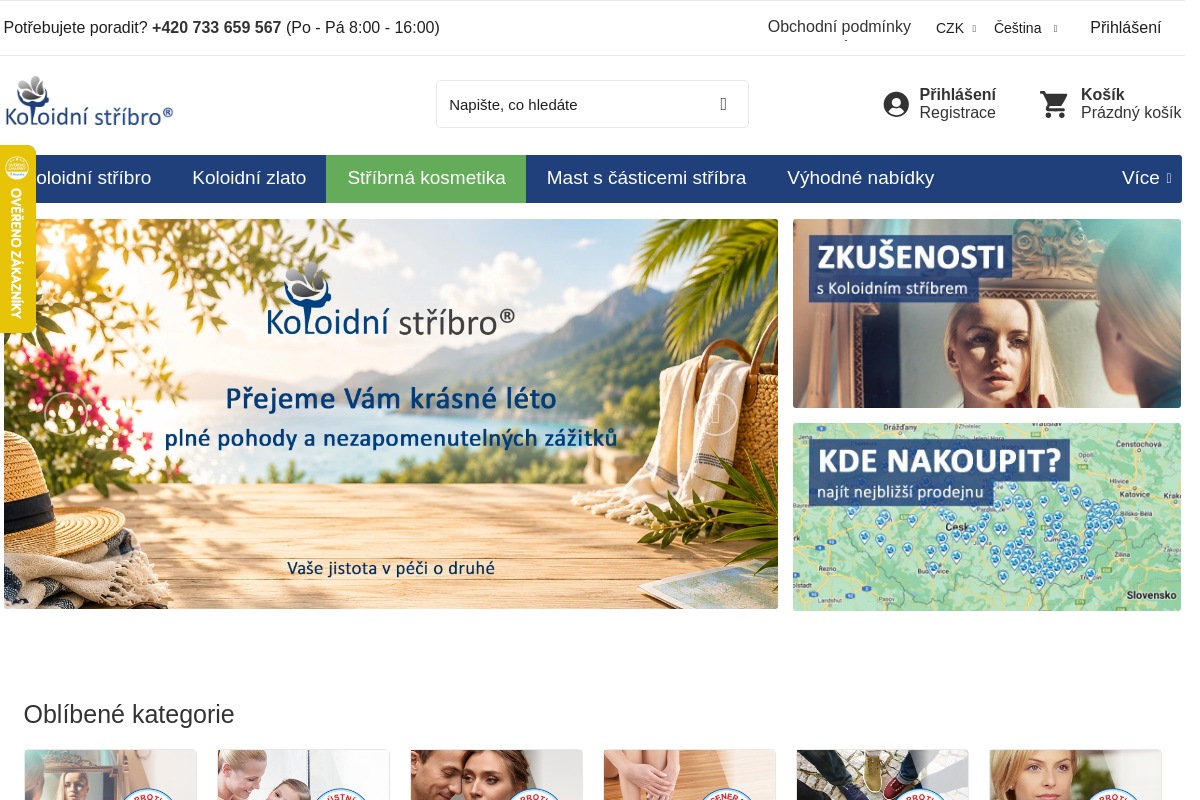1200x800 pixels.
Task: Open favorite category card showing shoes
Action: pyautogui.click(x=882, y=775)
